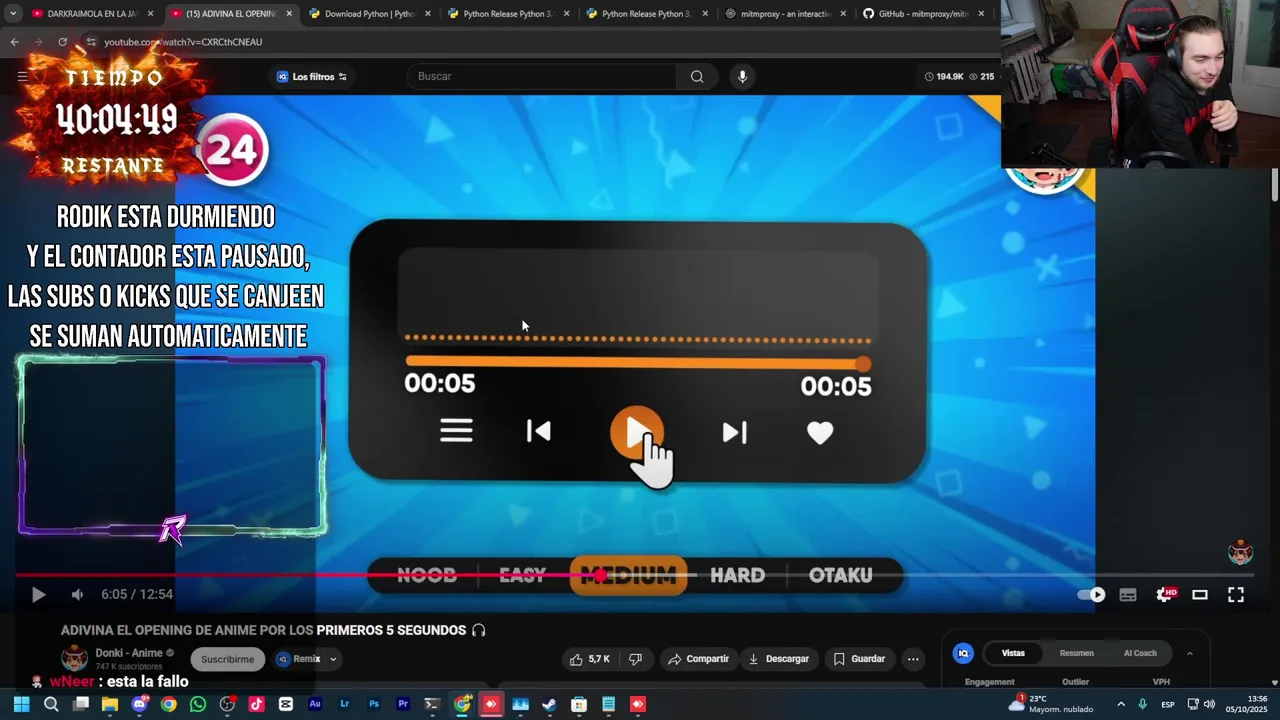Select the Resumen tab
This screenshot has height=720, width=1280.
coord(1077,653)
